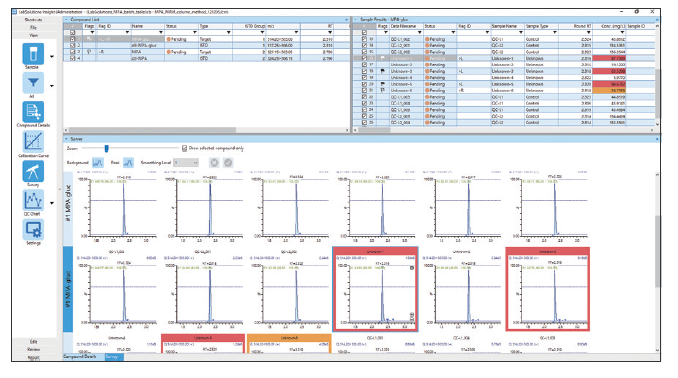The height and width of the screenshot is (378, 678).
Task: Open the Sample view icon
Action: tap(33, 54)
